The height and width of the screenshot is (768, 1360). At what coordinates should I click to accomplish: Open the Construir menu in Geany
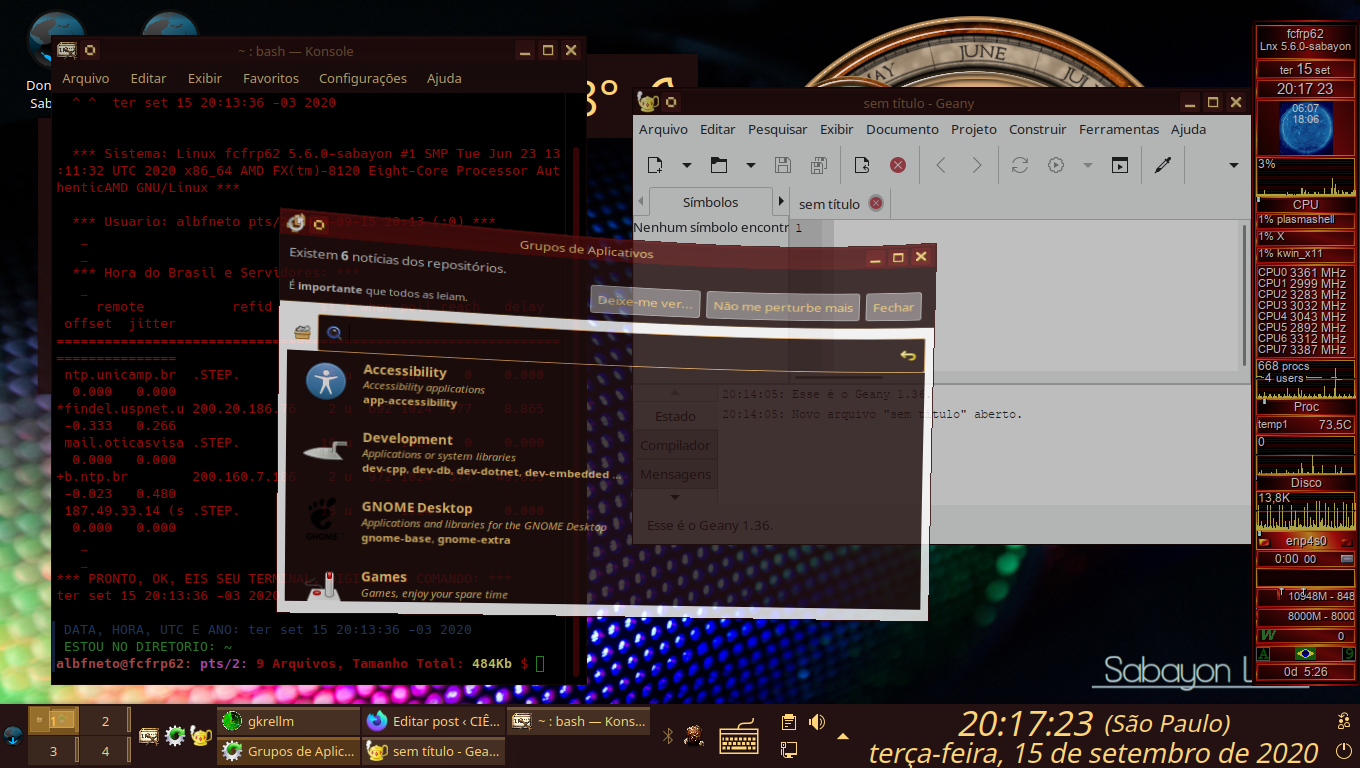(x=1037, y=129)
